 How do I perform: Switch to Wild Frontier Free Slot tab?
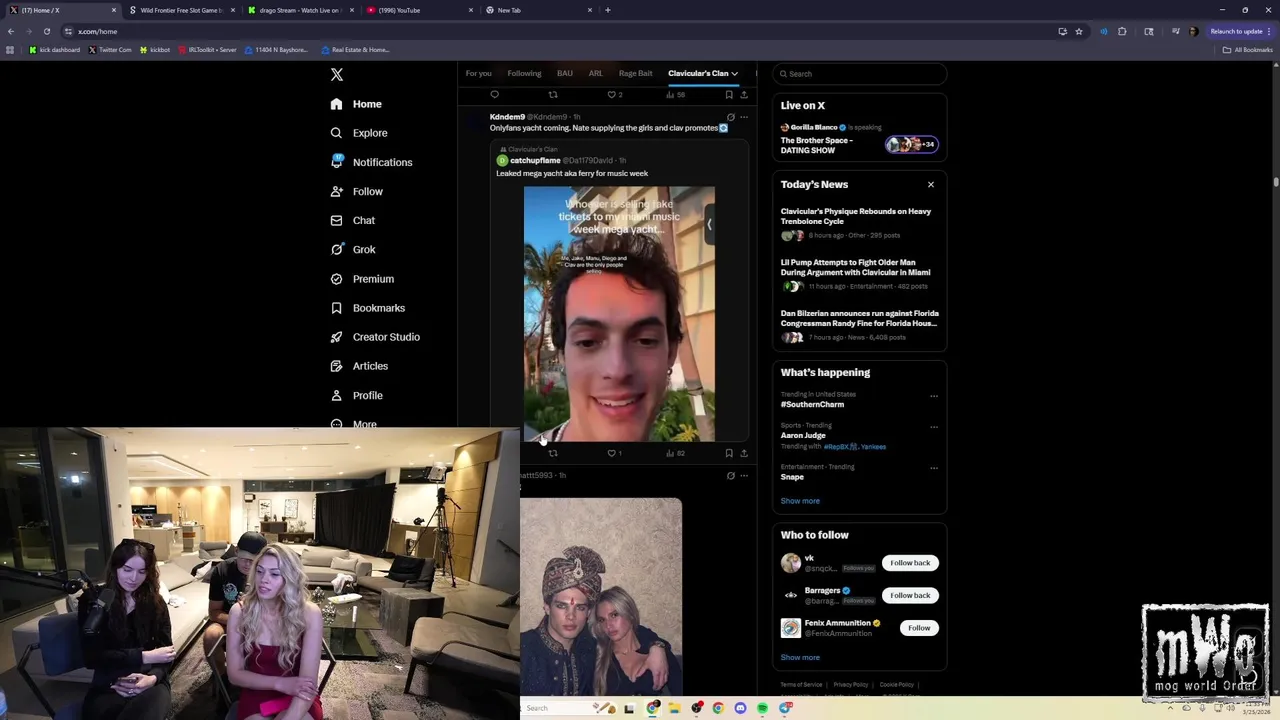[180, 10]
